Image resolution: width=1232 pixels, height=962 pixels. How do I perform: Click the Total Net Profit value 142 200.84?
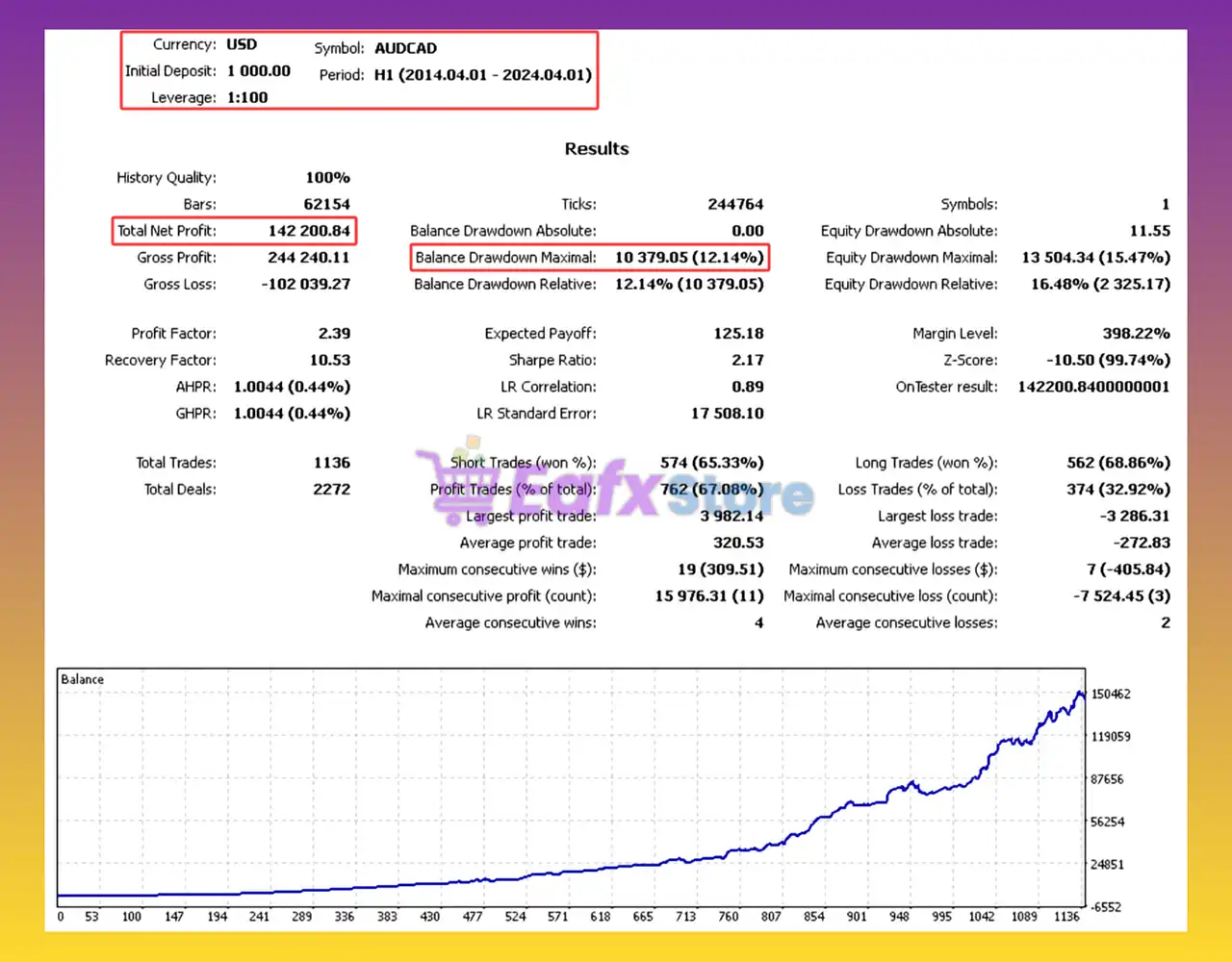(308, 231)
